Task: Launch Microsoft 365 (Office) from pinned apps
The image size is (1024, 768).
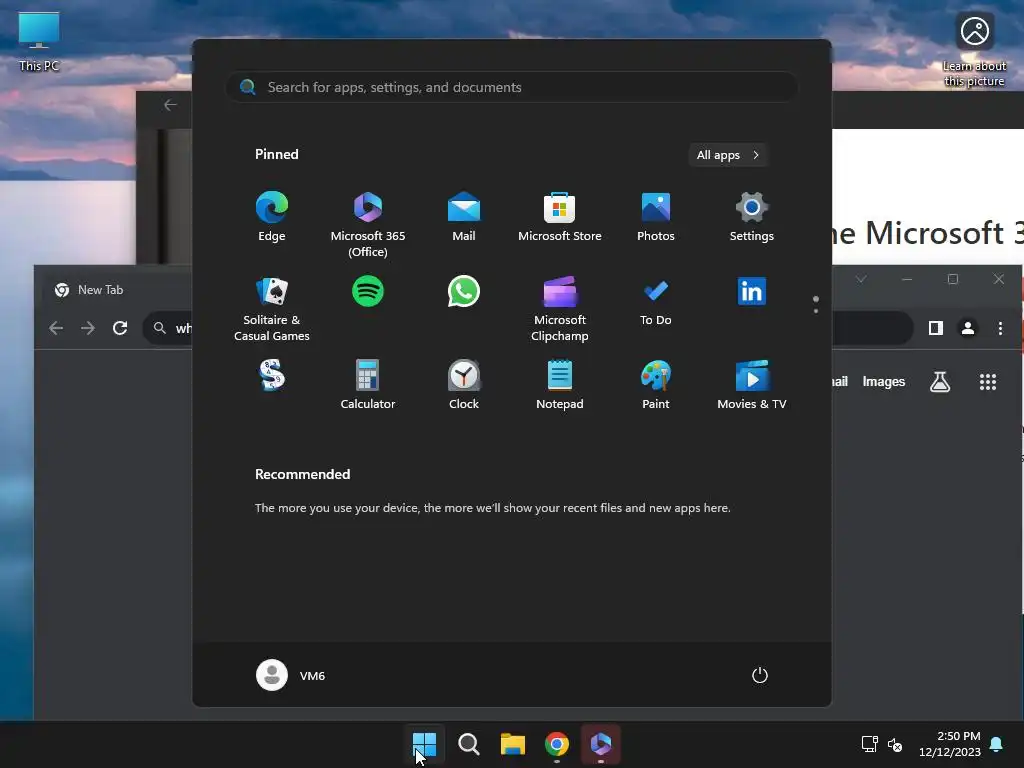Action: coord(368,224)
